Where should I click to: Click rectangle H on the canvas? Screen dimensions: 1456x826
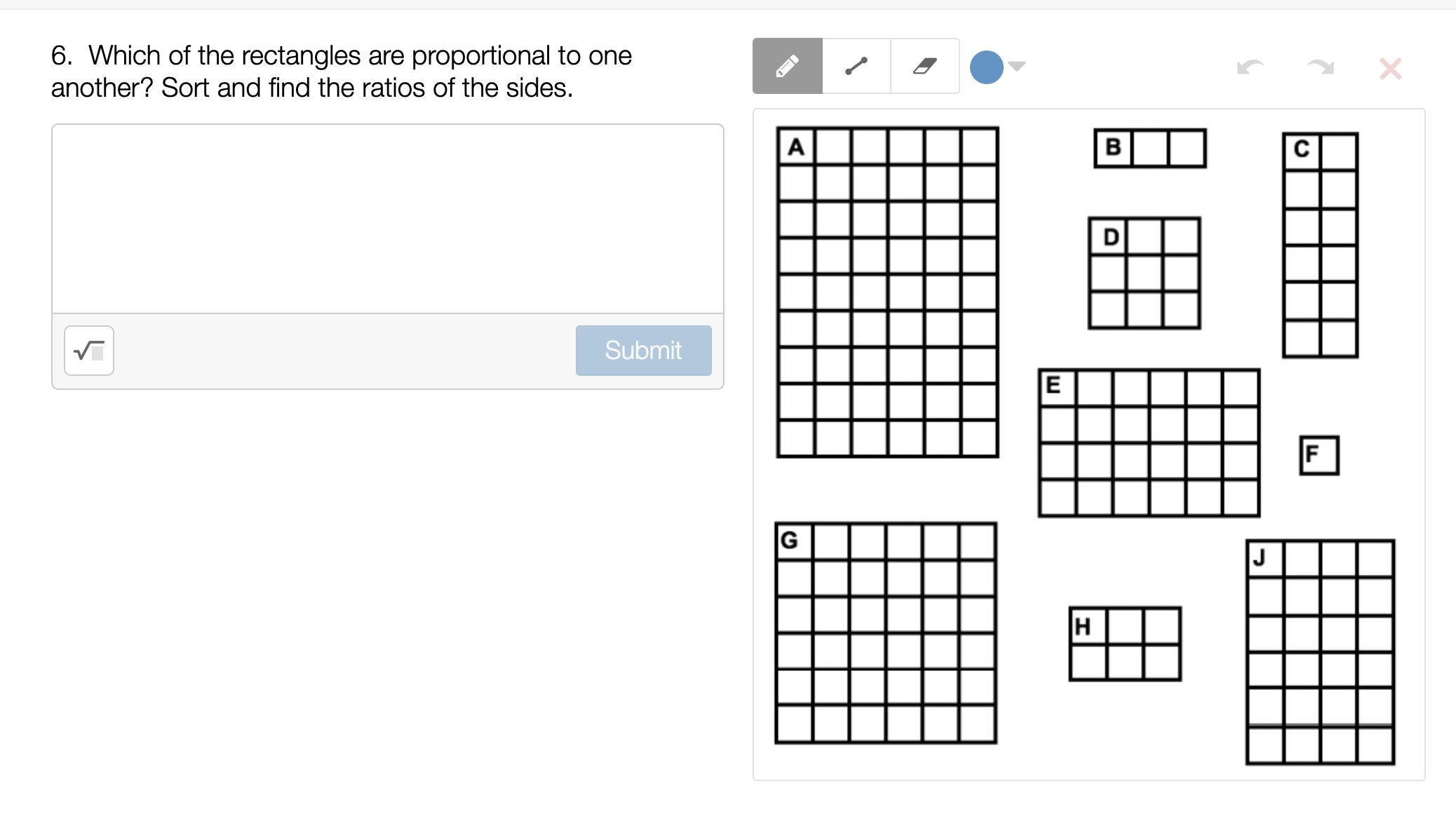(1125, 644)
